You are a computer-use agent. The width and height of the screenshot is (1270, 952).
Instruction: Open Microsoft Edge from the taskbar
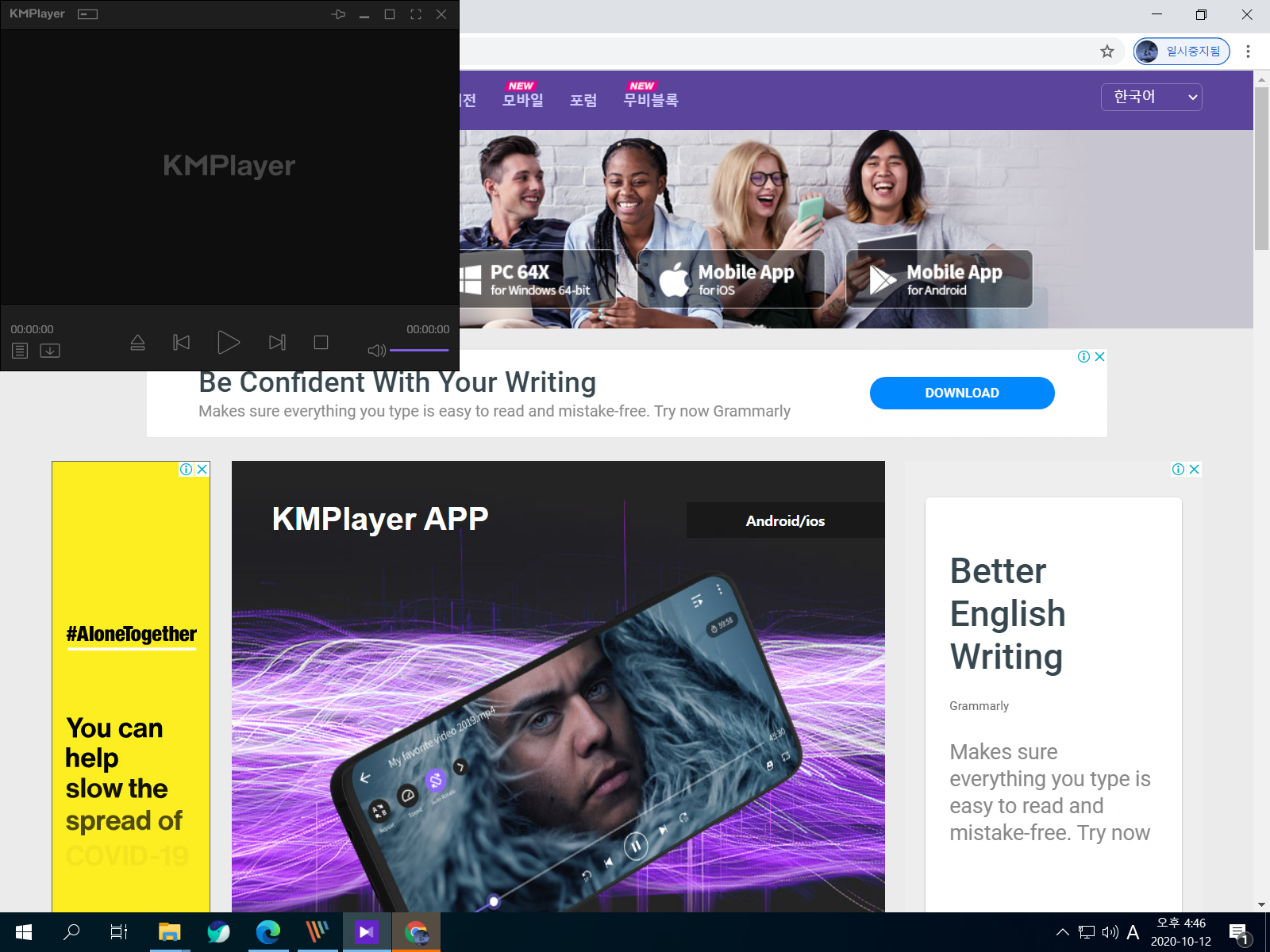tap(268, 932)
